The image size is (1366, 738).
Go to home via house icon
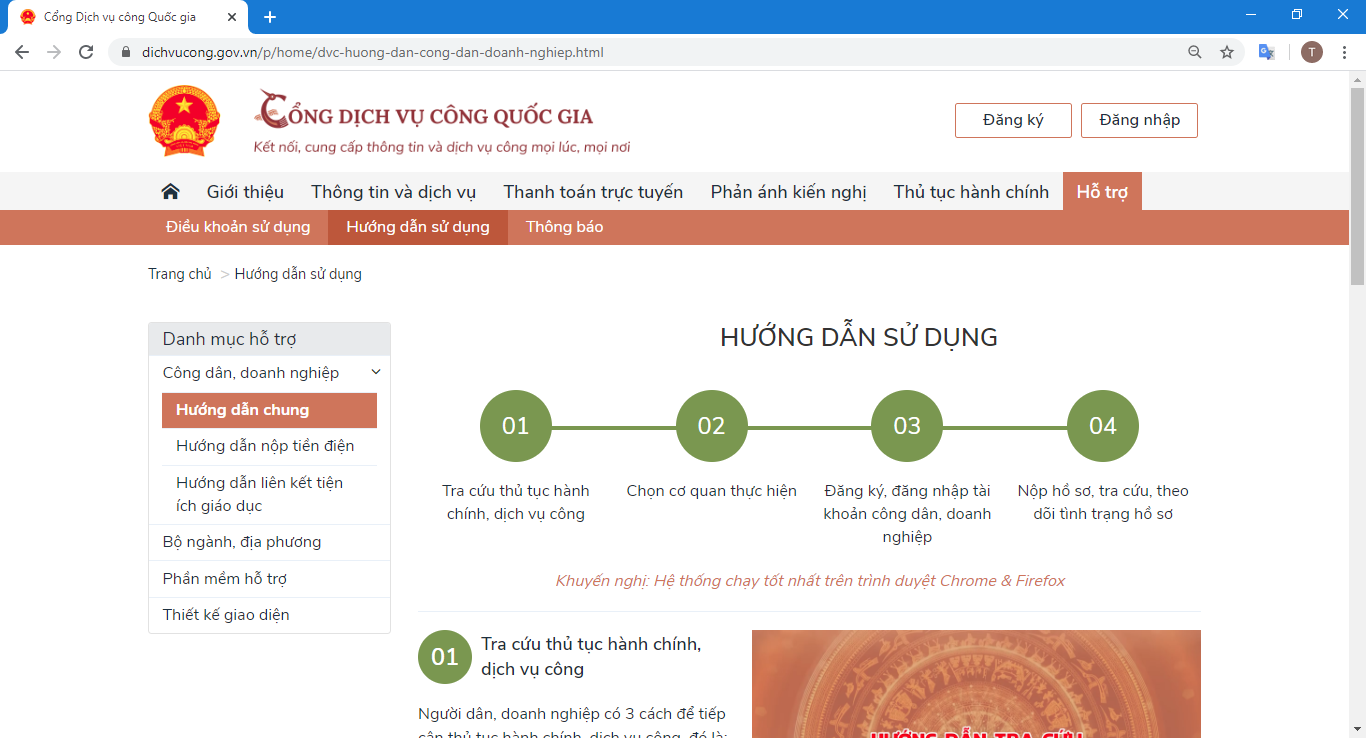[171, 191]
